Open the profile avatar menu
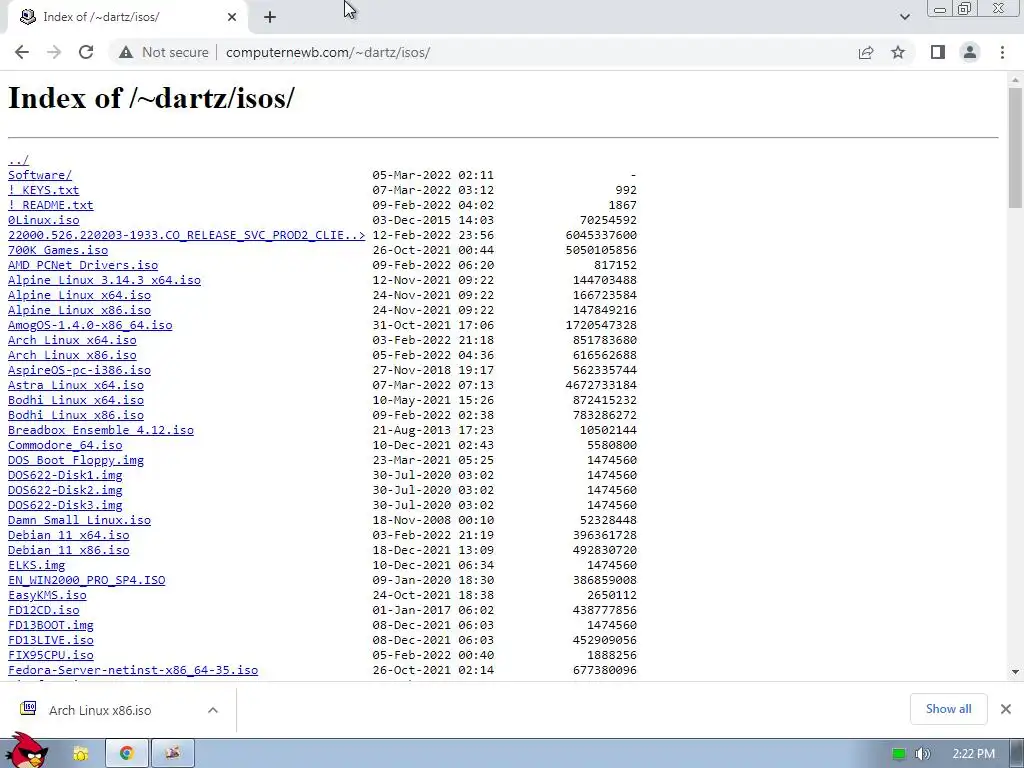The height and width of the screenshot is (768, 1024). (970, 52)
